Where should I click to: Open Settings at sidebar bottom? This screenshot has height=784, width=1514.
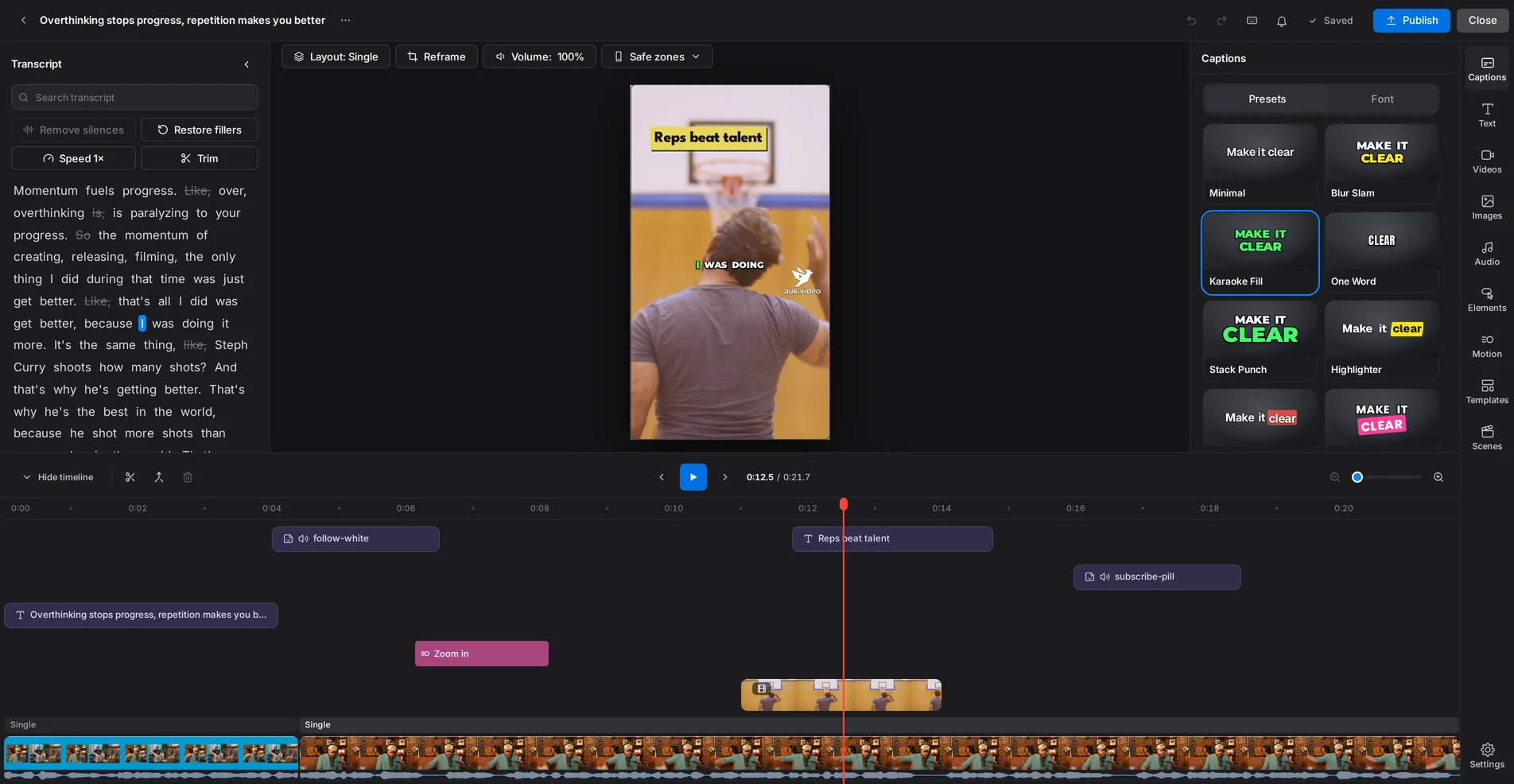1486,756
